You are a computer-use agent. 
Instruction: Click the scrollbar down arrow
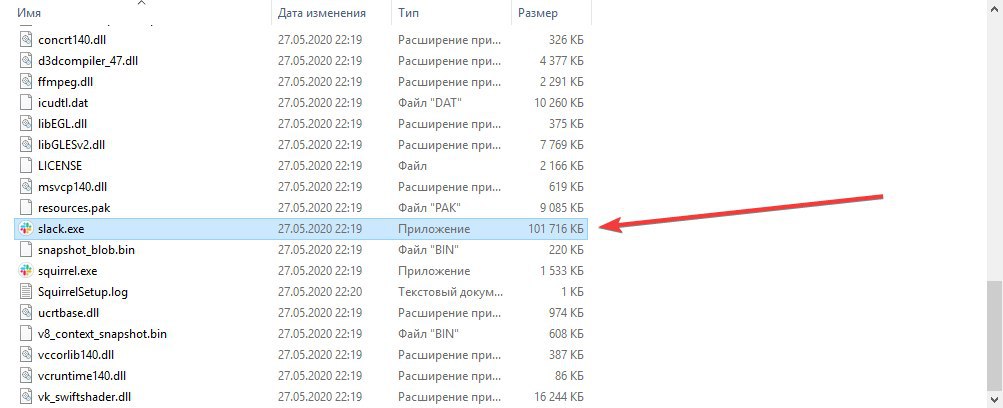pos(995,400)
